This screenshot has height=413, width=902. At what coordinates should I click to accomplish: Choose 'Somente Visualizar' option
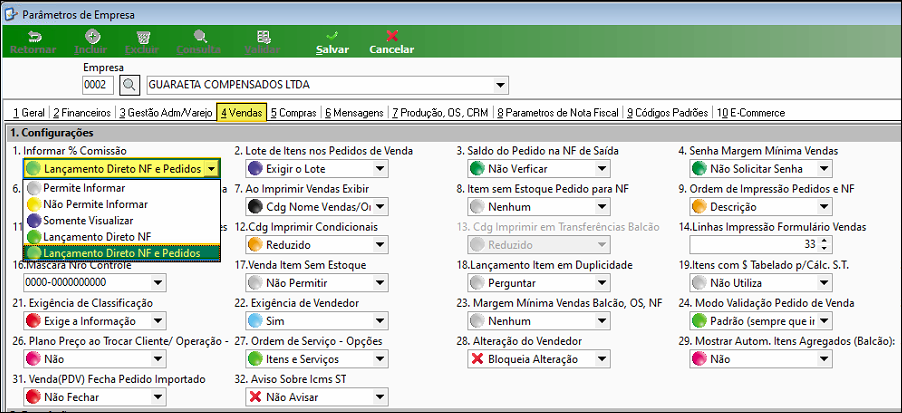(x=121, y=220)
